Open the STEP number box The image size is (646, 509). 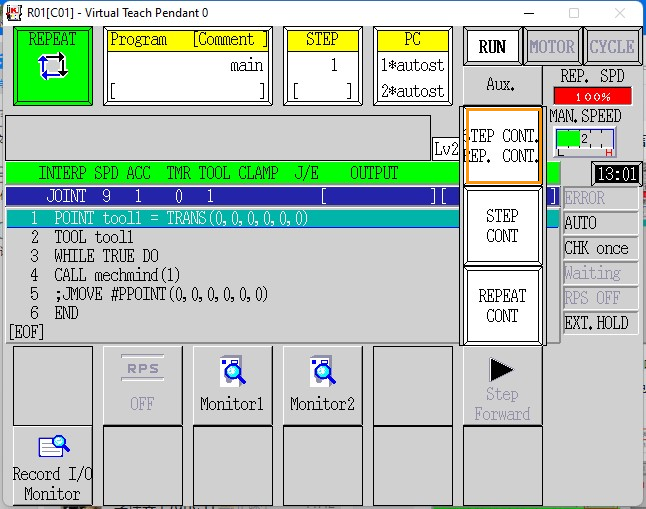point(322,66)
